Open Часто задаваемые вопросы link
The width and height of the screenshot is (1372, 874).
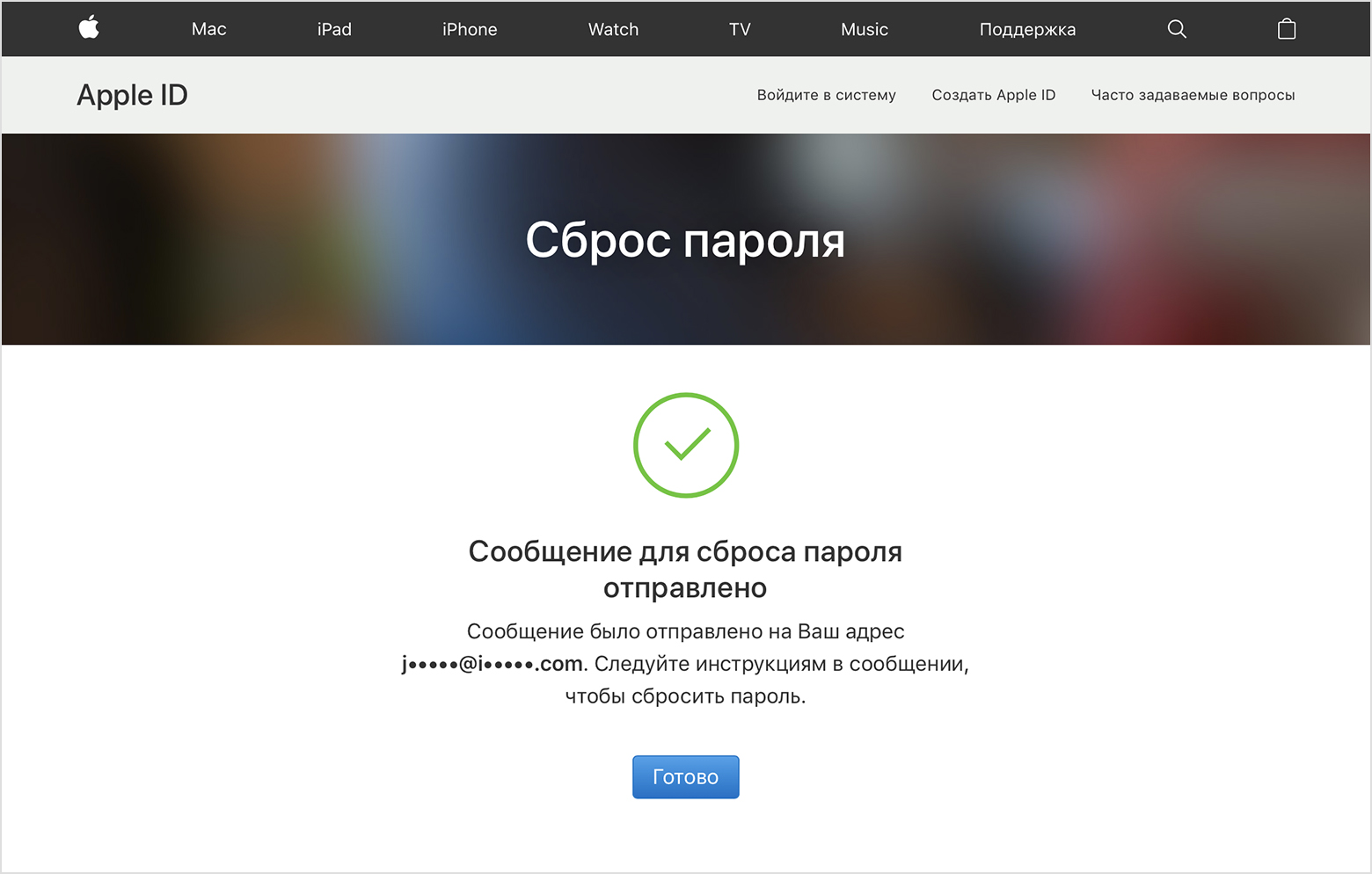1193,95
